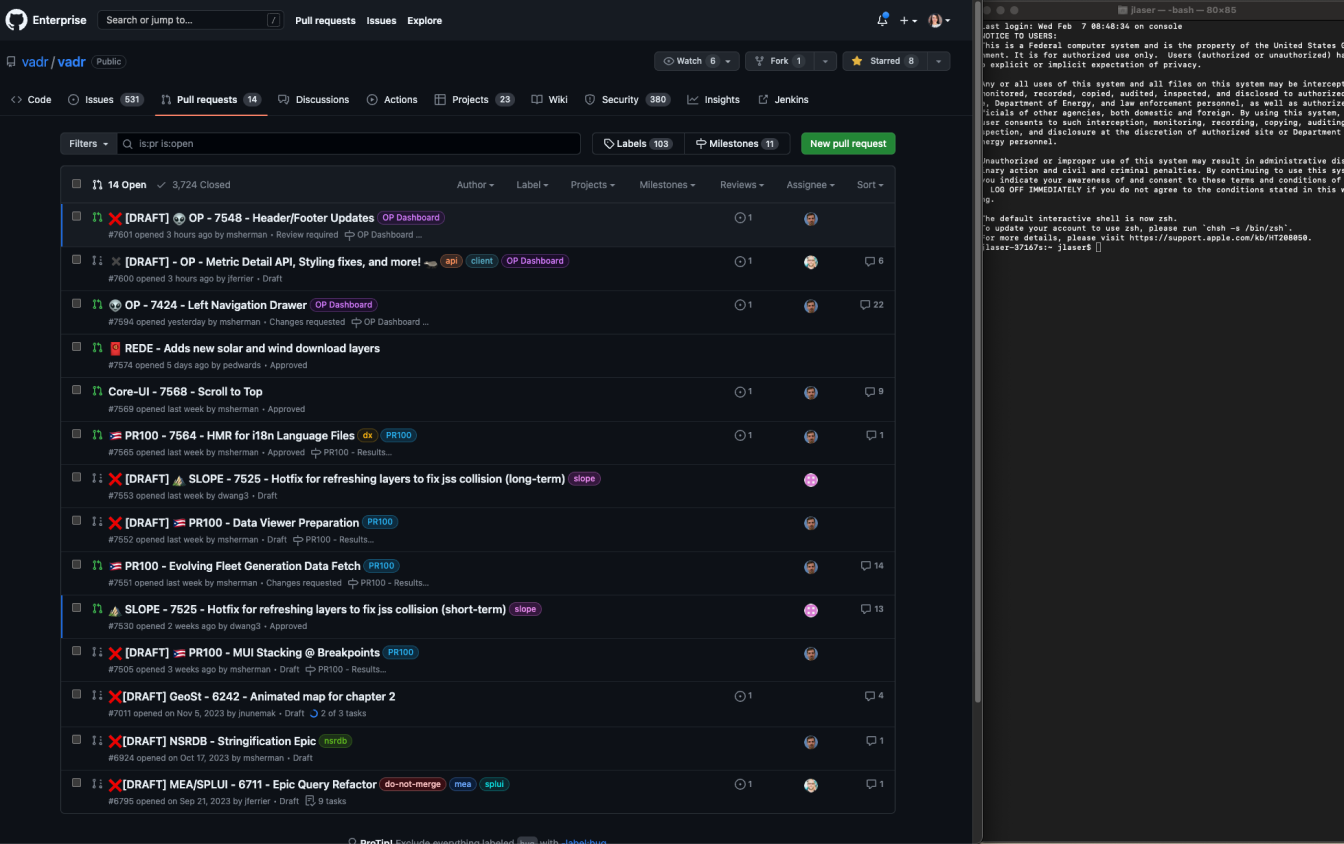Switch to the Issues tab
Viewport: 1344px width, 844px height.
(x=106, y=100)
